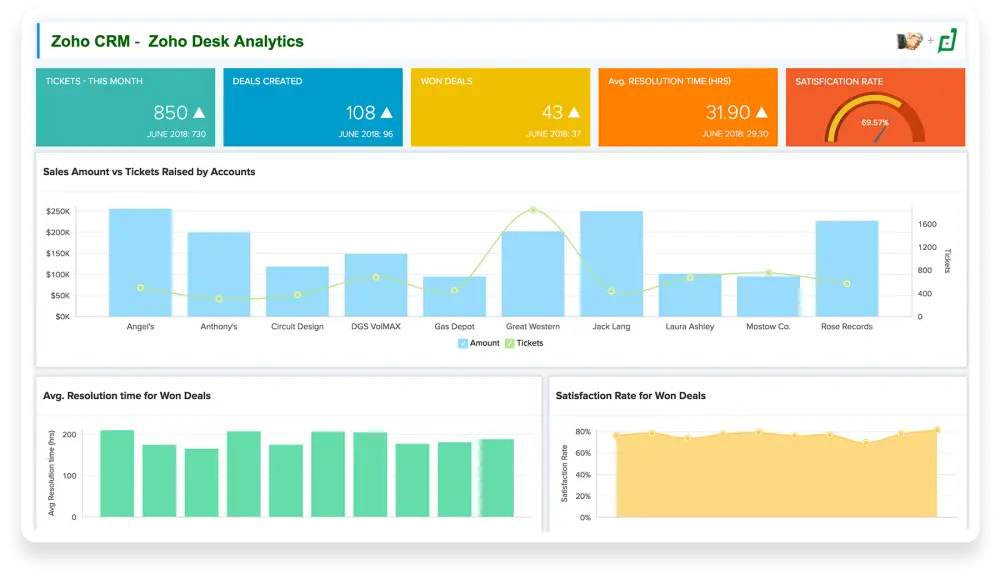
Task: Click the Avg. Resolution time chart title
Action: tap(127, 395)
